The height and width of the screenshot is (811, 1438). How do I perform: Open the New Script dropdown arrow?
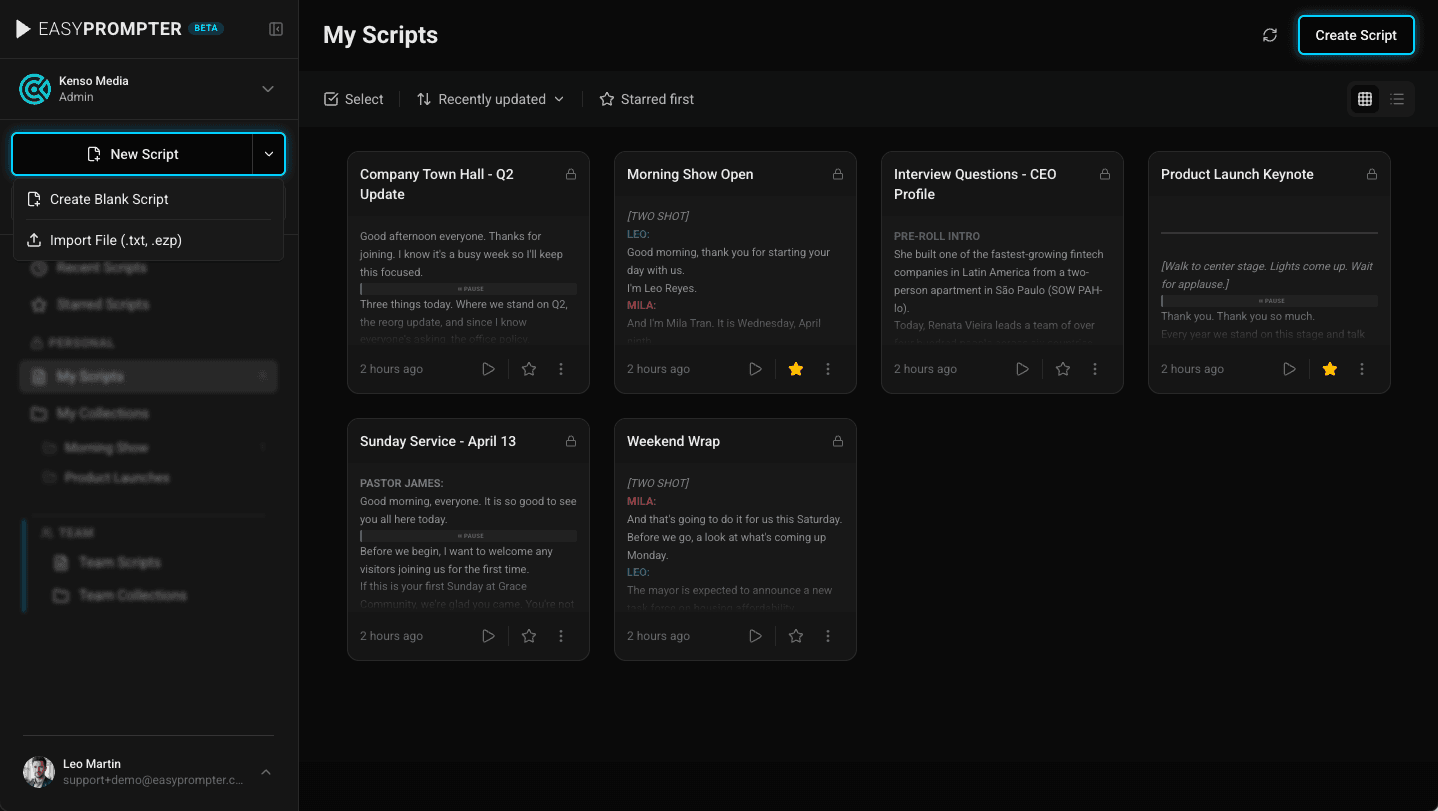click(267, 154)
